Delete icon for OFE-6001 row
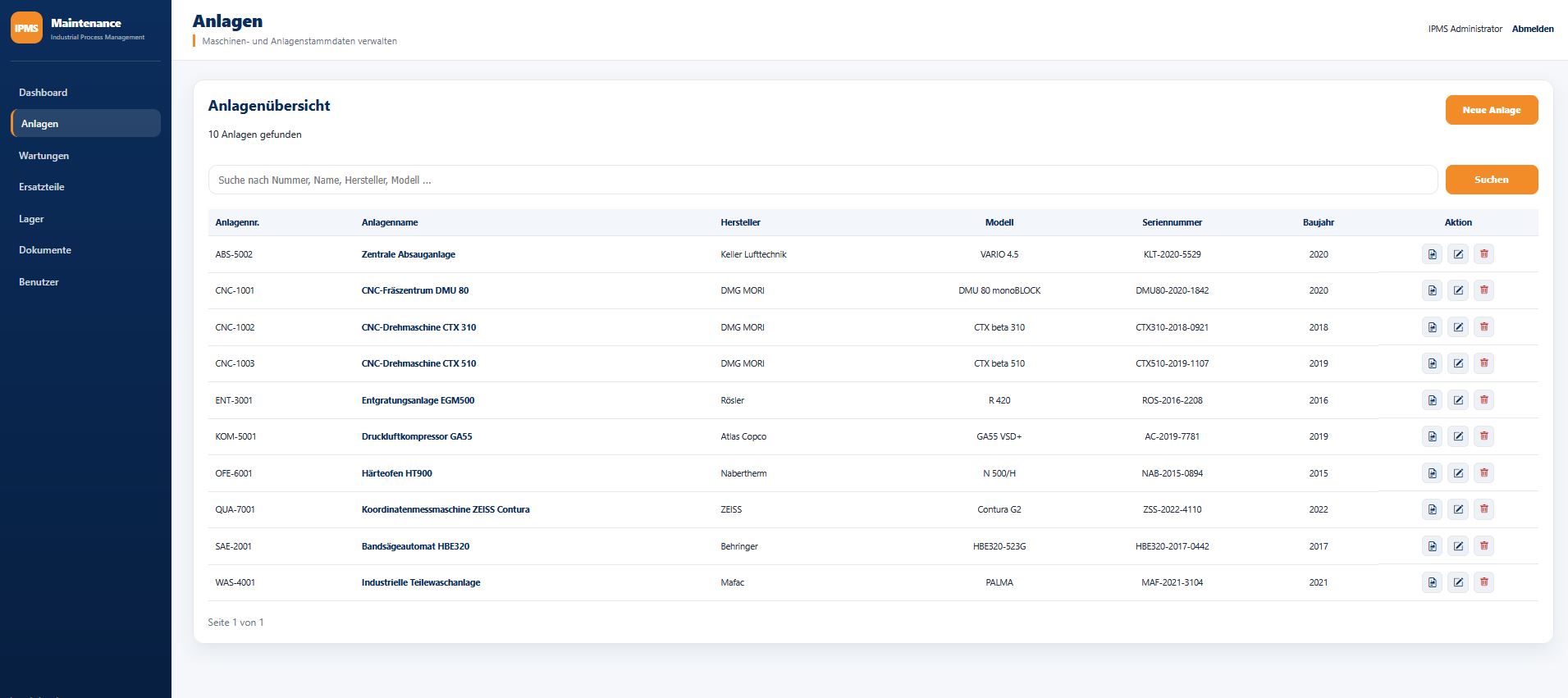The image size is (1568, 698). click(1483, 473)
